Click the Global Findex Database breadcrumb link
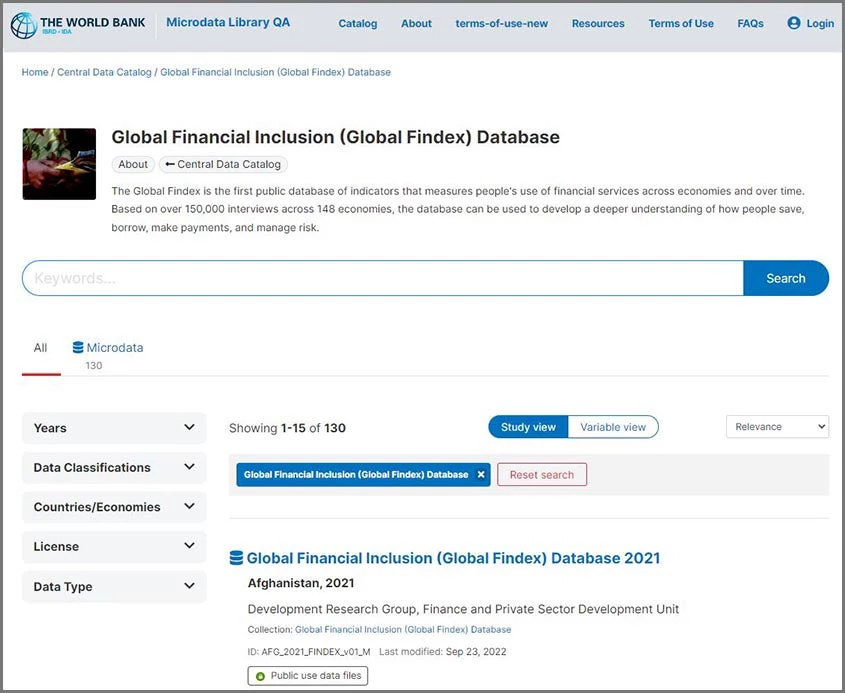 click(275, 72)
